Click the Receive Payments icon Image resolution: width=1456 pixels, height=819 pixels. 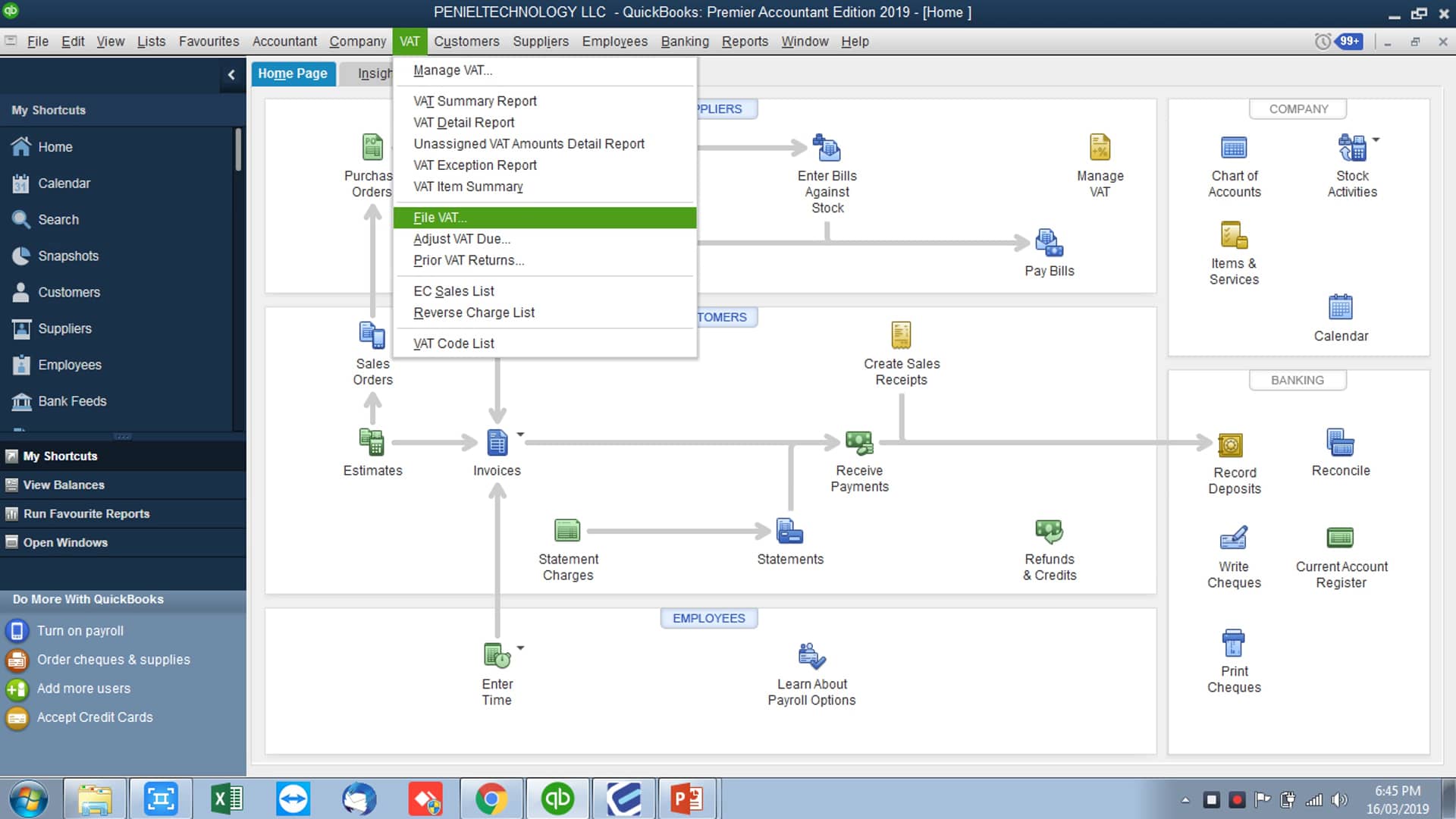pyautogui.click(x=859, y=442)
